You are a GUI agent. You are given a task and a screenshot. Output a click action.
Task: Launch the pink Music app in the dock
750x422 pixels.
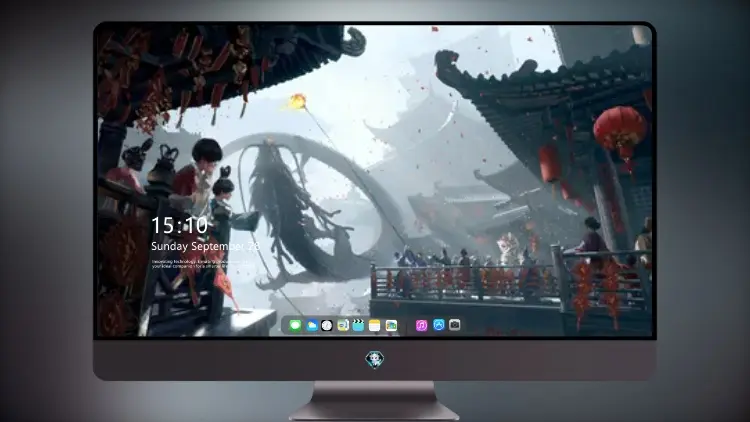coord(421,325)
